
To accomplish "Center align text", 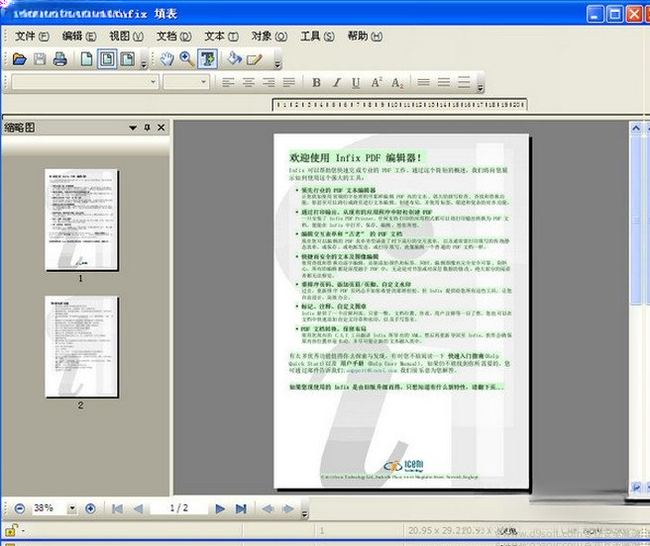I will (248, 83).
